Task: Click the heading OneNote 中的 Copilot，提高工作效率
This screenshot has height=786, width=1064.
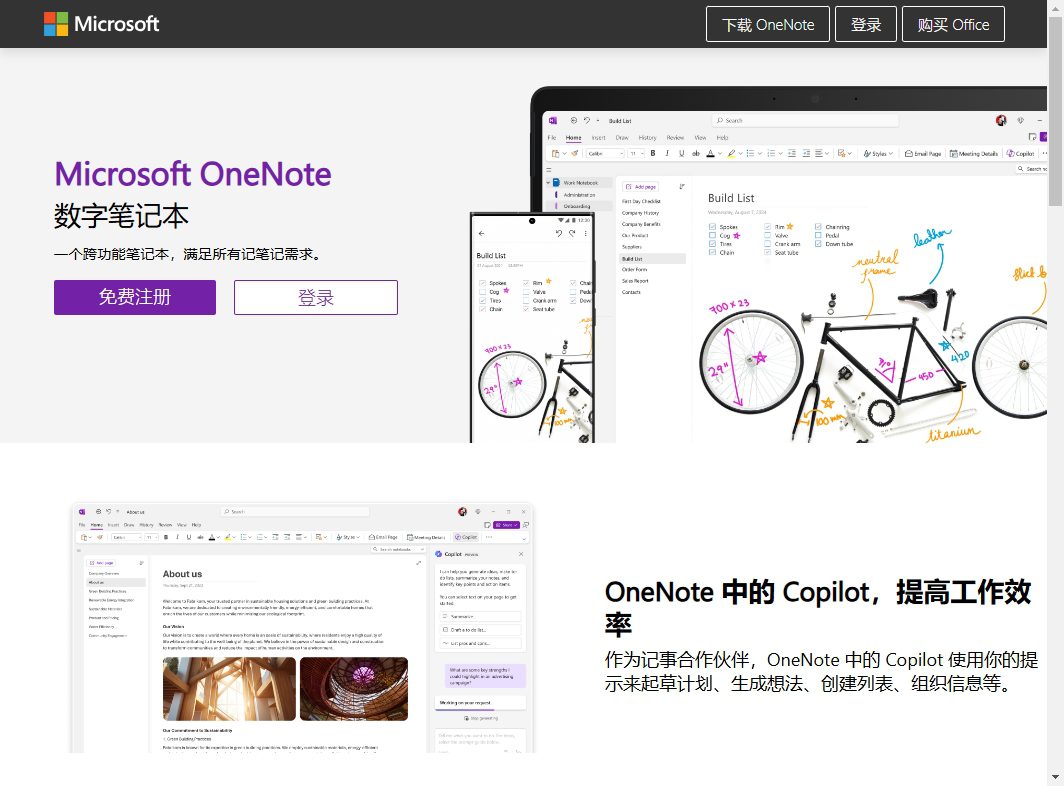Action: click(818, 607)
